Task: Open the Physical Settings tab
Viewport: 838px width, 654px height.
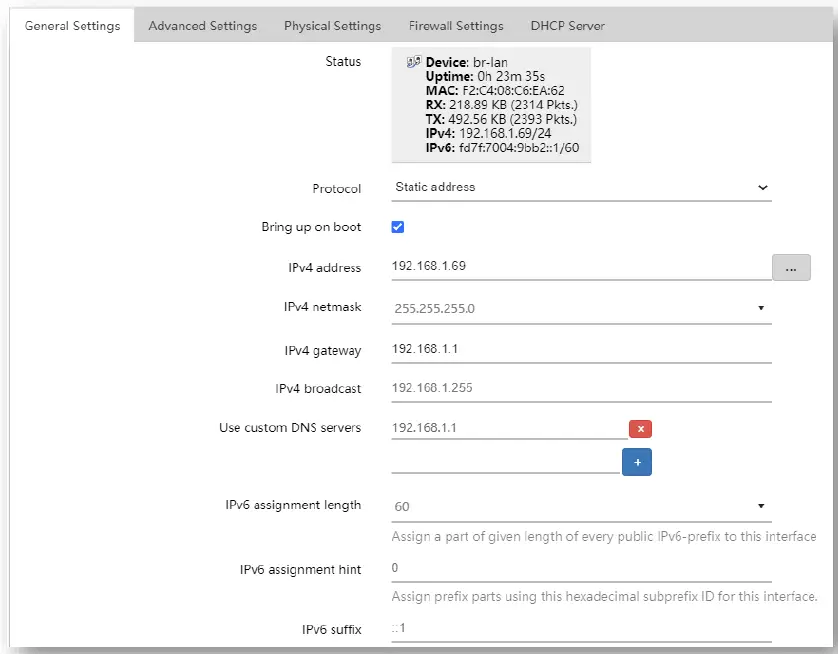Action: (332, 26)
